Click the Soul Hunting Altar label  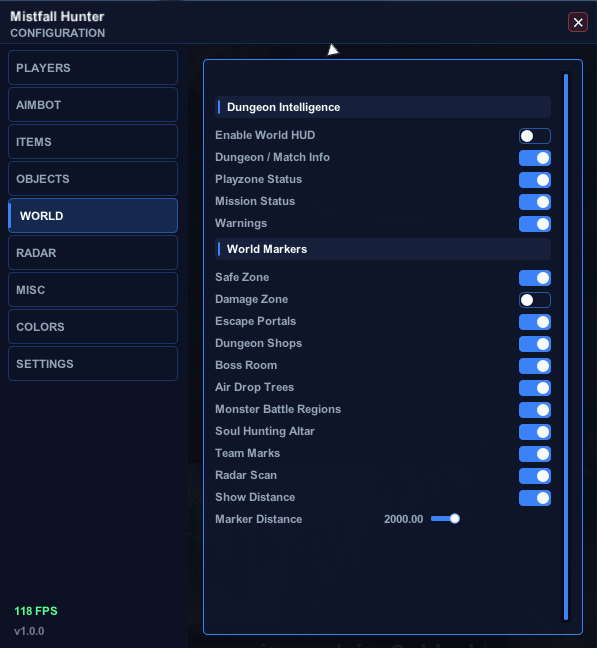point(264,431)
